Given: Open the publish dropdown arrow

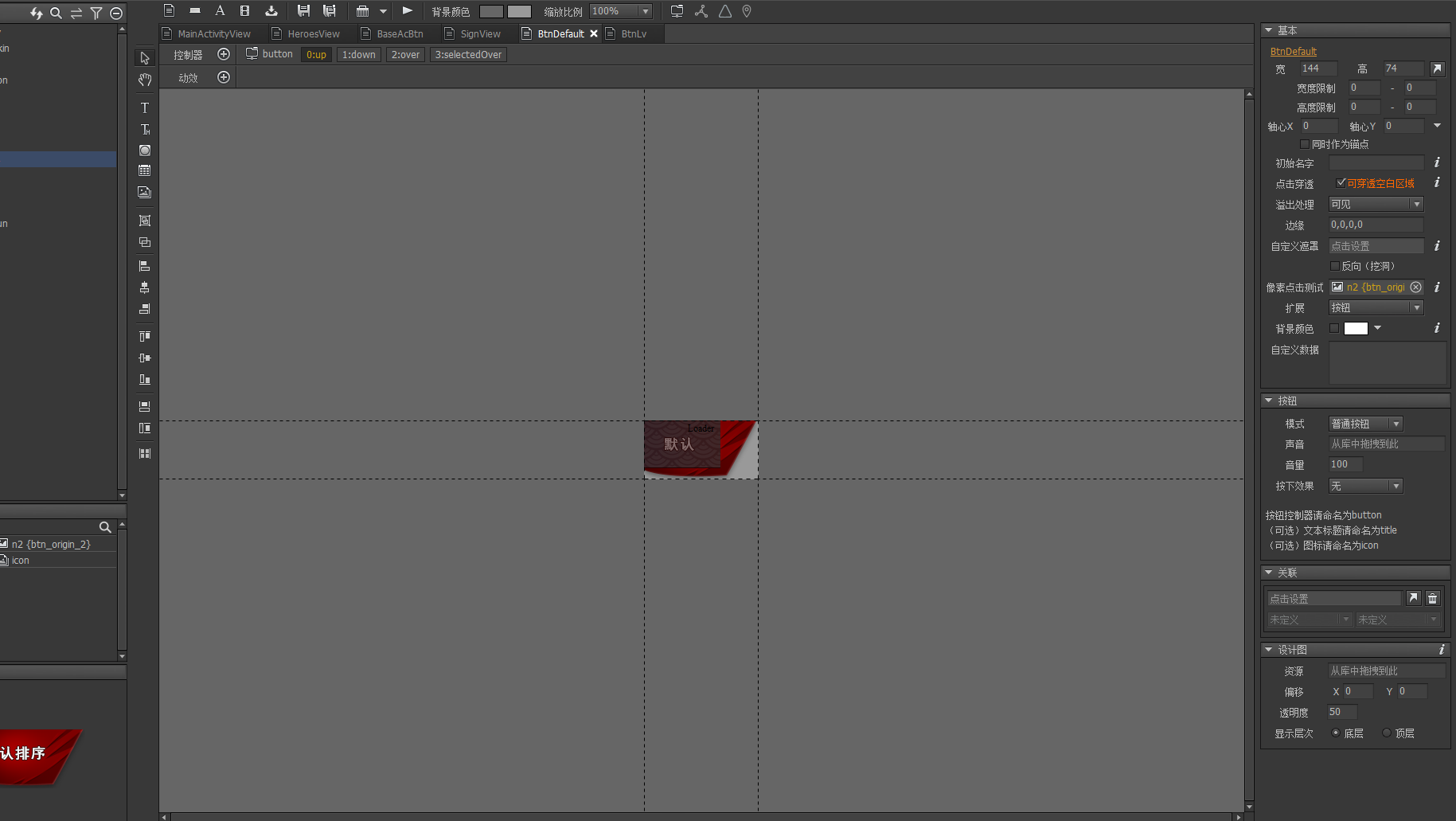Looking at the screenshot, I should point(383,11).
